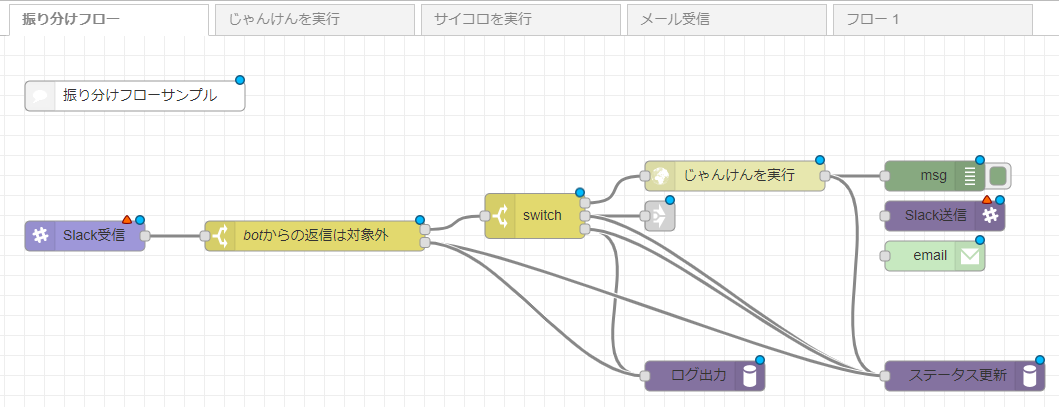Select the unlabeled gray link-out node
The image size is (1059, 407).
[x=660, y=216]
